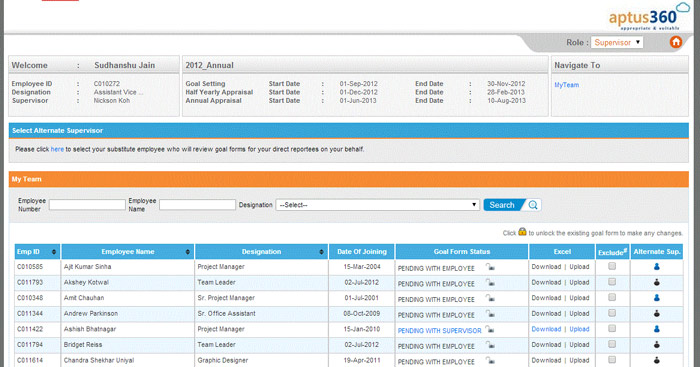The height and width of the screenshot is (367, 700).
Task: Unlock goal form for Andrew Parkinson
Action: 490,314
